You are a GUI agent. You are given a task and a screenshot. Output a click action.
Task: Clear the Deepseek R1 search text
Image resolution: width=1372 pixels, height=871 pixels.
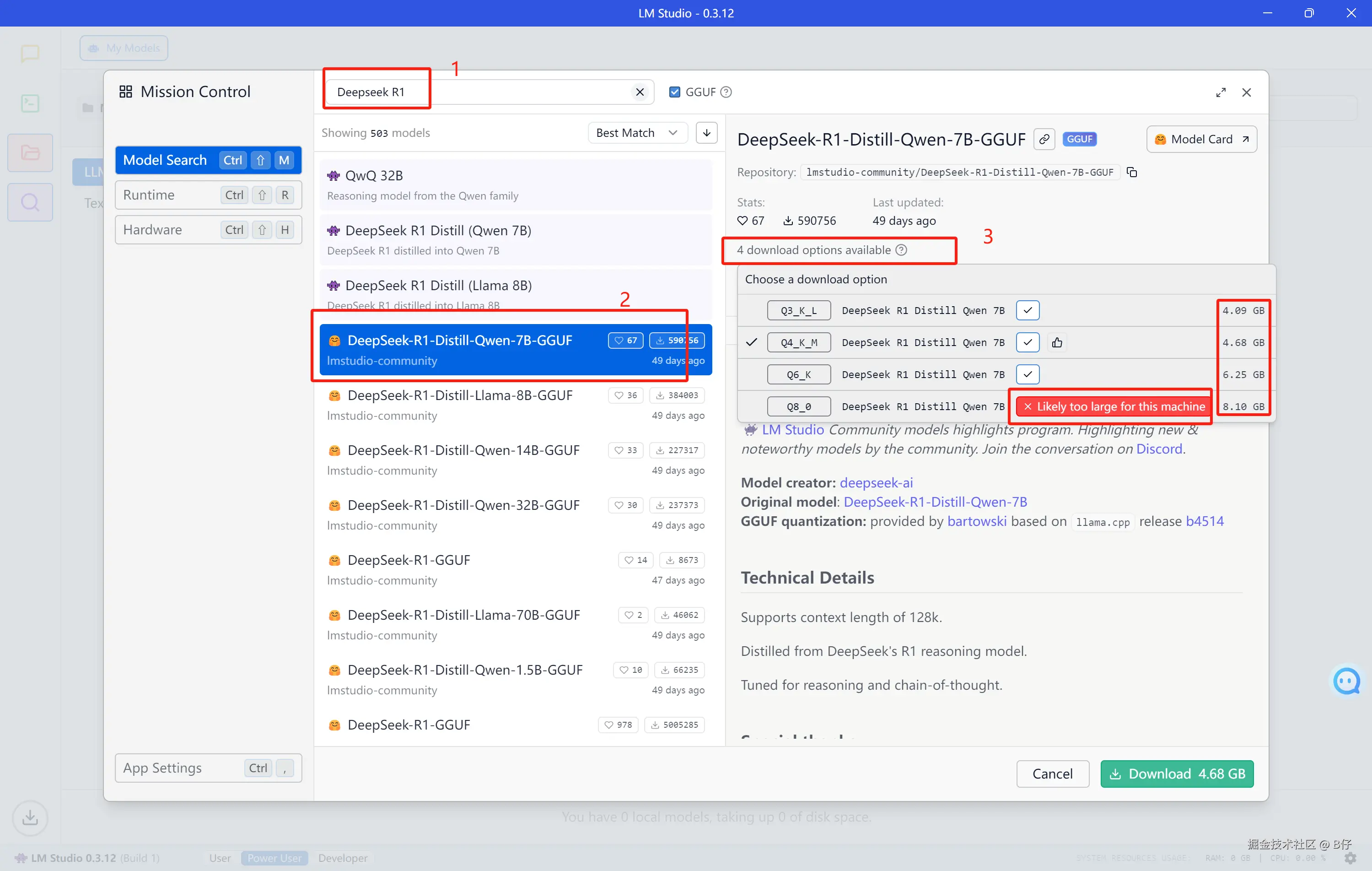[640, 92]
